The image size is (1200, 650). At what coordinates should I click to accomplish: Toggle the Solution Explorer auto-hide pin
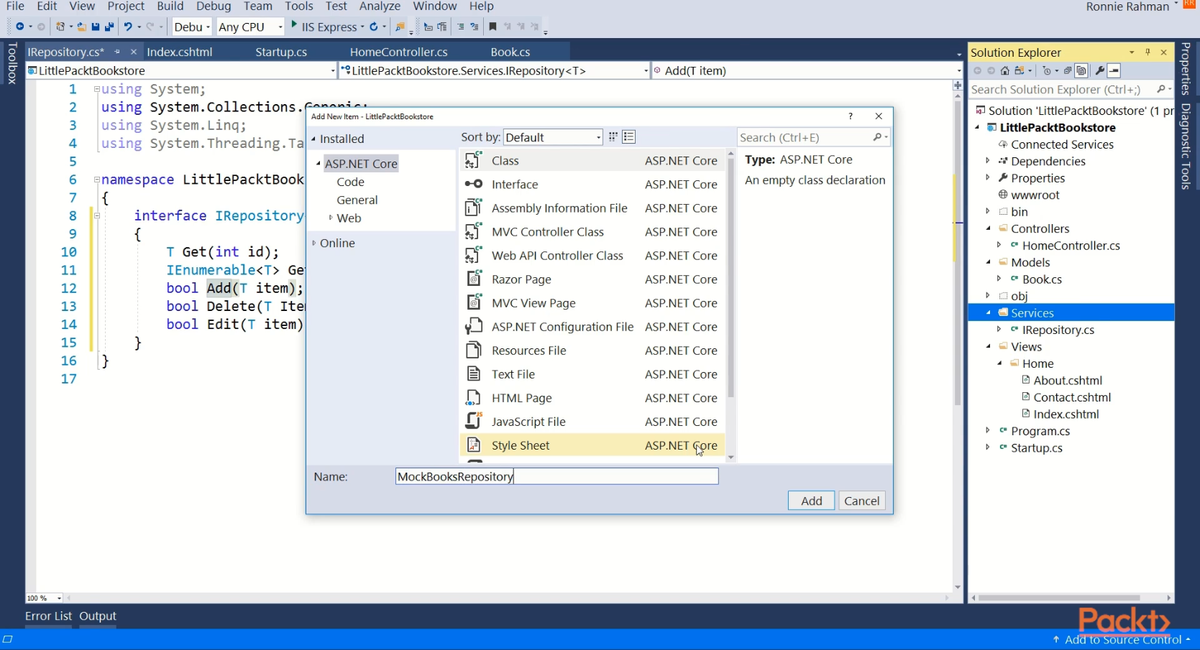1148,52
